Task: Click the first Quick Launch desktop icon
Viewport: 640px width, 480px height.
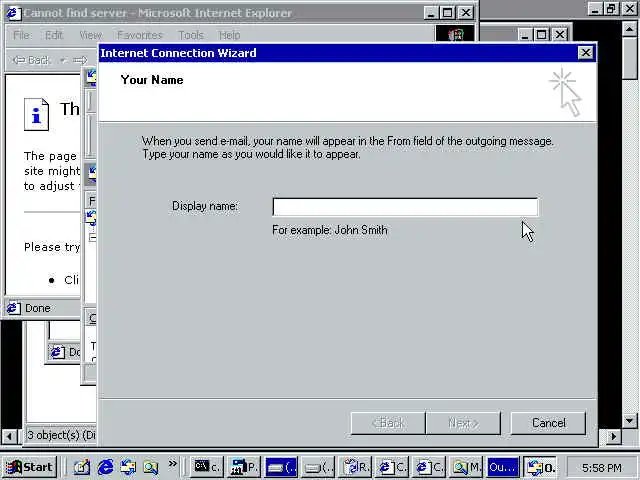Action: [82, 467]
